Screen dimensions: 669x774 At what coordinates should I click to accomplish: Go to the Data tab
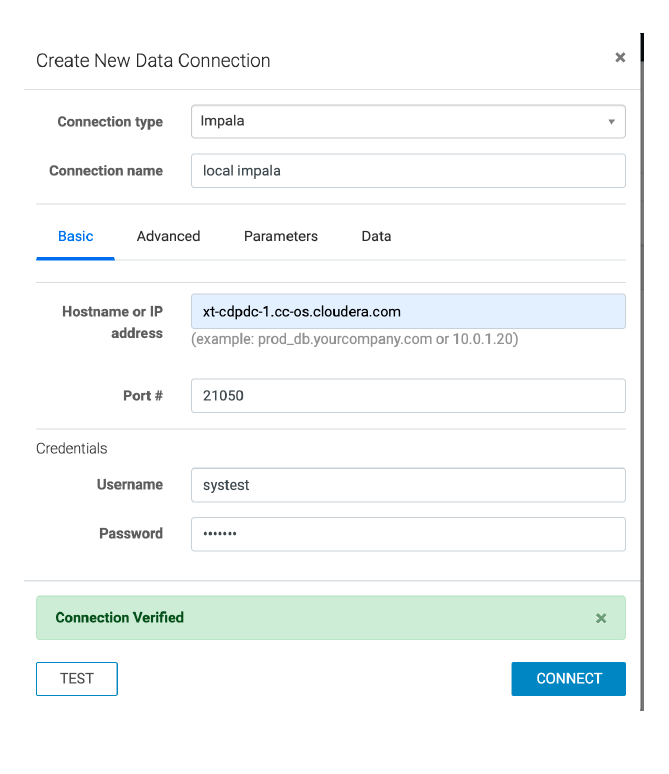point(376,236)
